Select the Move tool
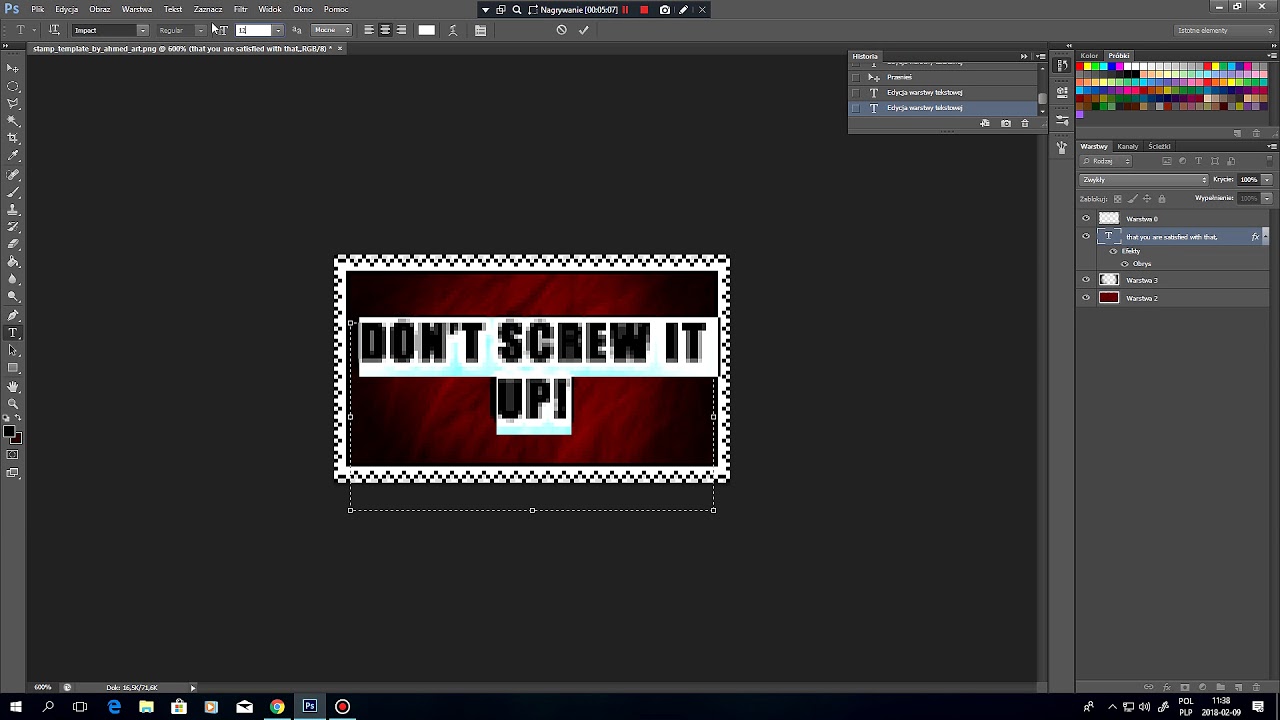The height and width of the screenshot is (720, 1280). pyautogui.click(x=13, y=68)
